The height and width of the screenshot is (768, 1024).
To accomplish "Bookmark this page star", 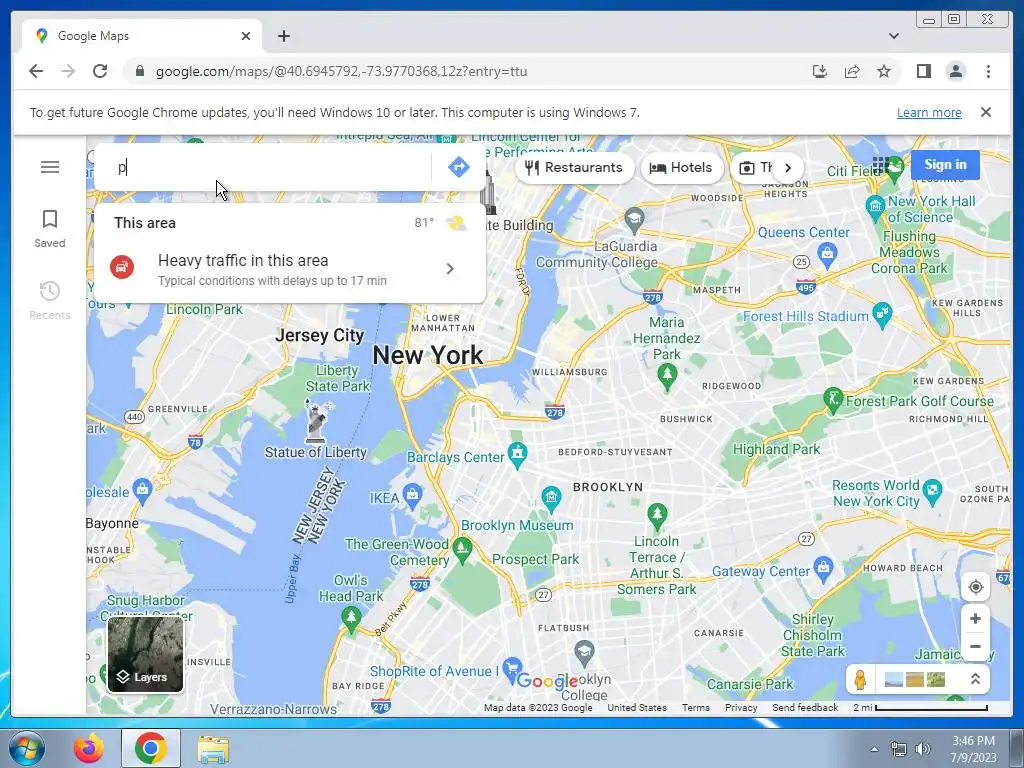I will (x=884, y=71).
